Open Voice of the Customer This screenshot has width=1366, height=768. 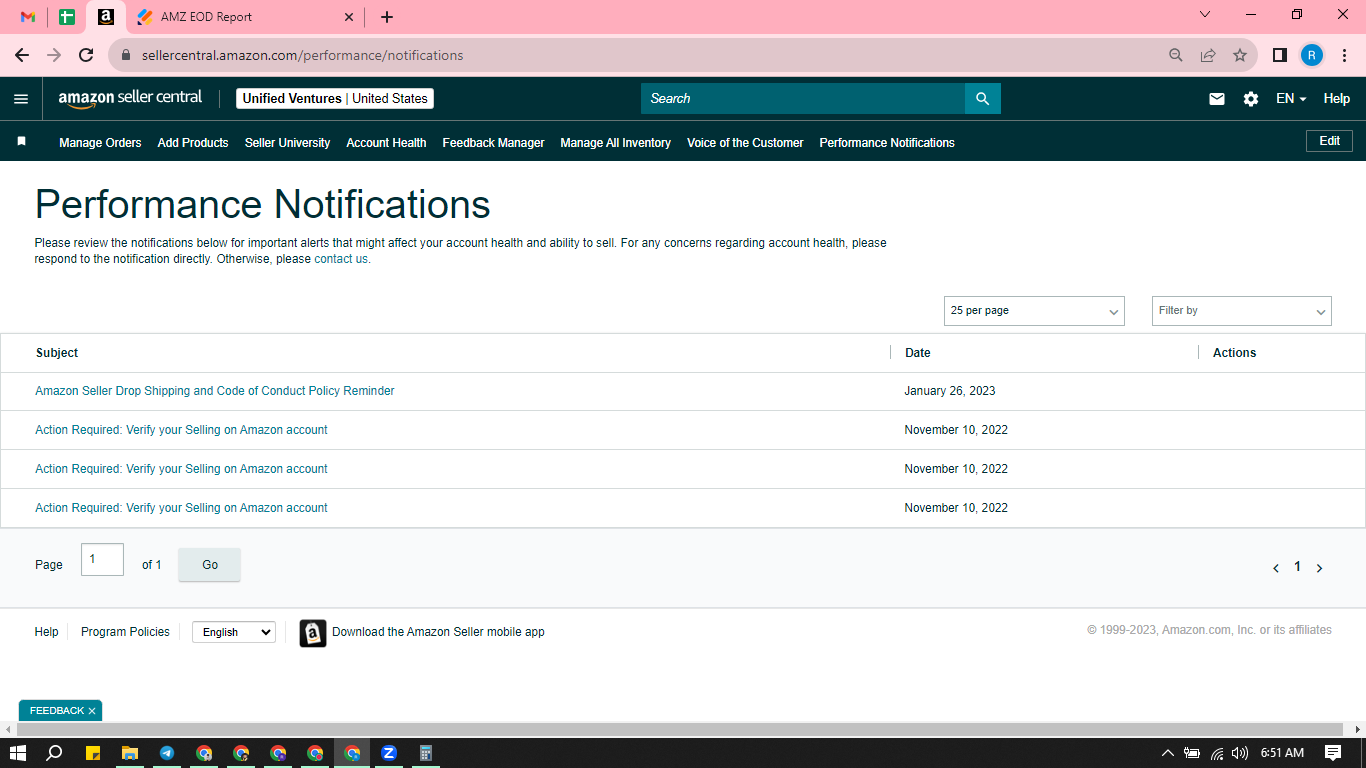[x=745, y=143]
